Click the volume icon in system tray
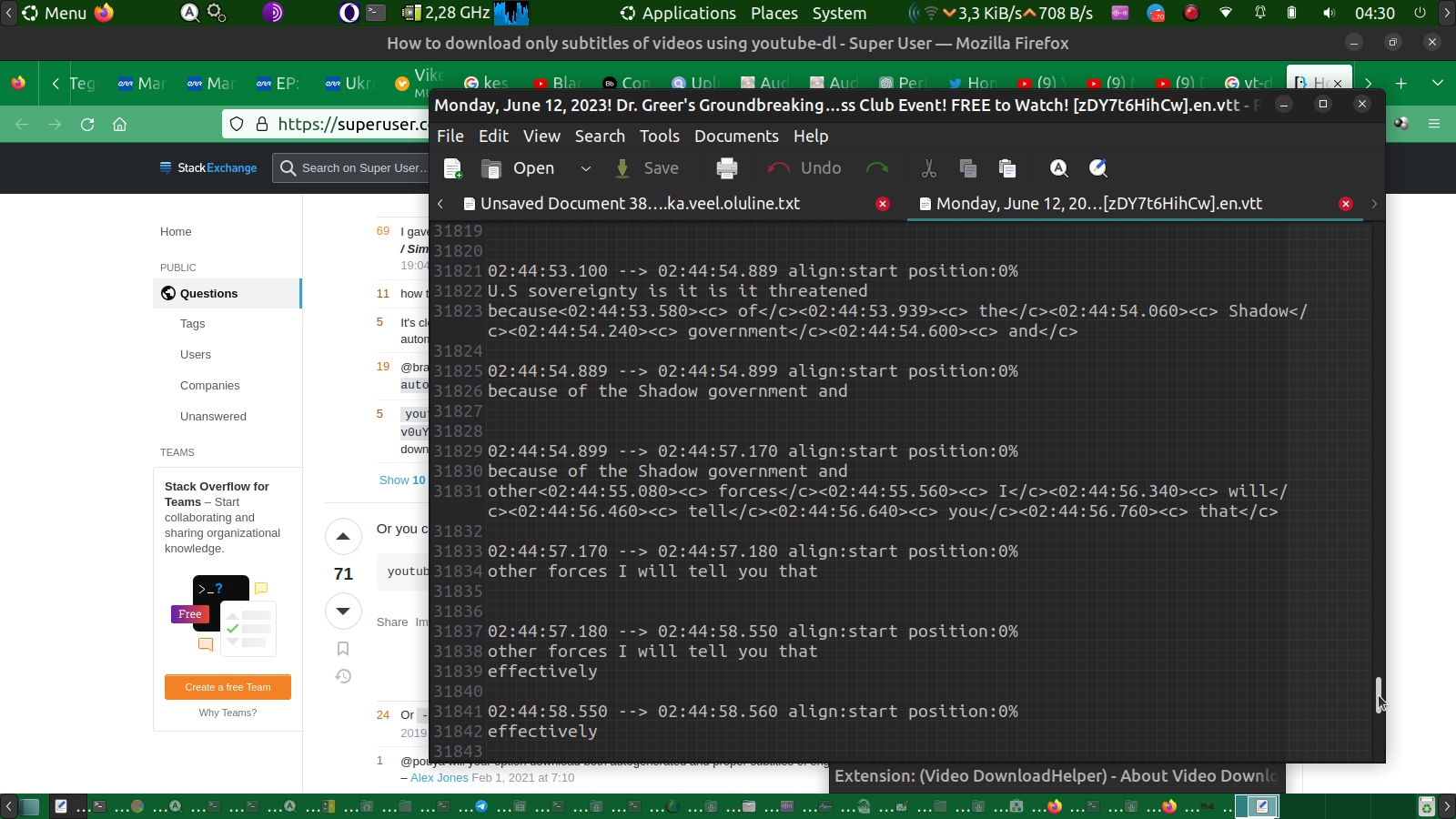Viewport: 1456px width, 819px height. (x=1329, y=13)
